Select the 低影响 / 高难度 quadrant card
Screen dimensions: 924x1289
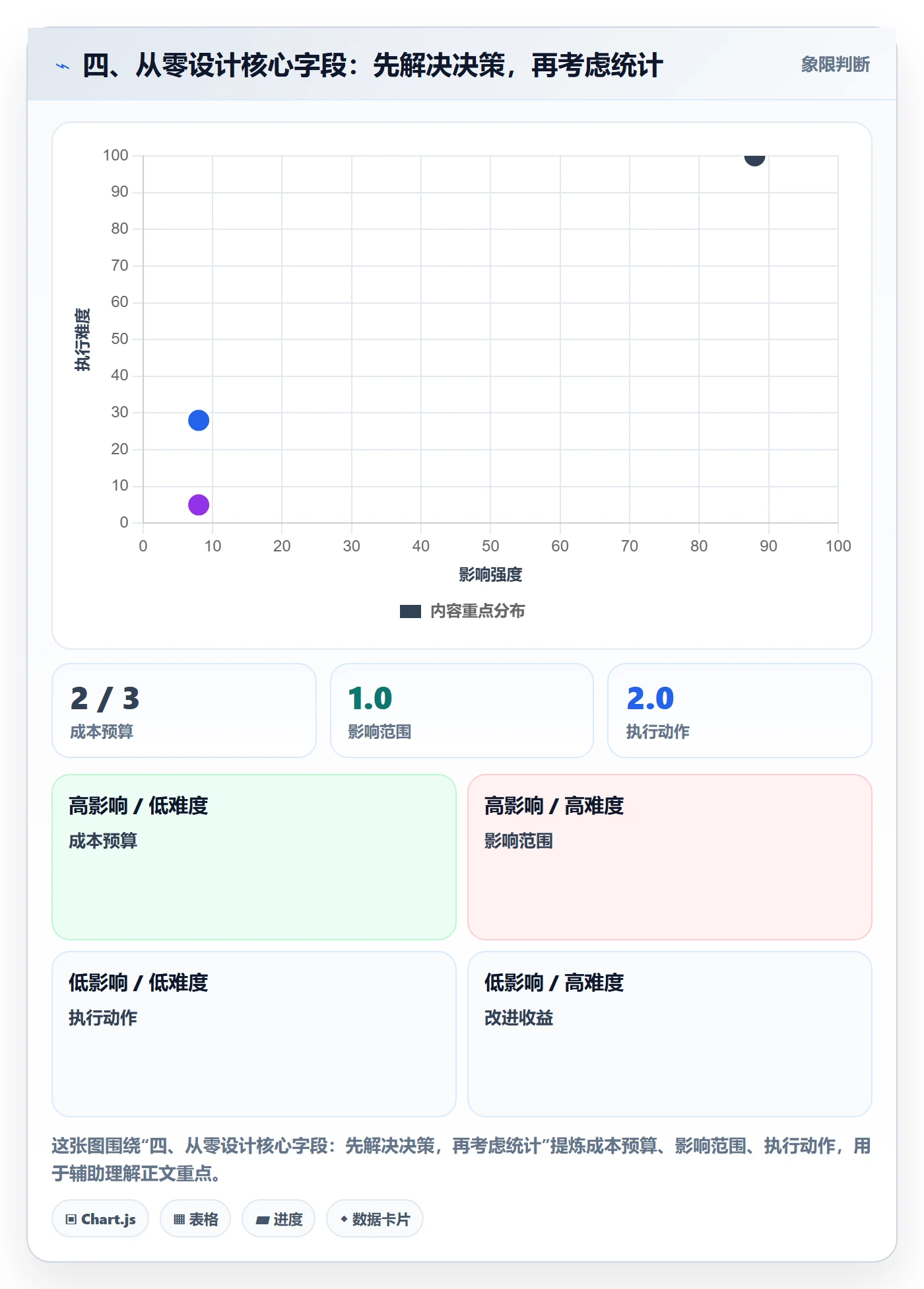(x=670, y=1034)
